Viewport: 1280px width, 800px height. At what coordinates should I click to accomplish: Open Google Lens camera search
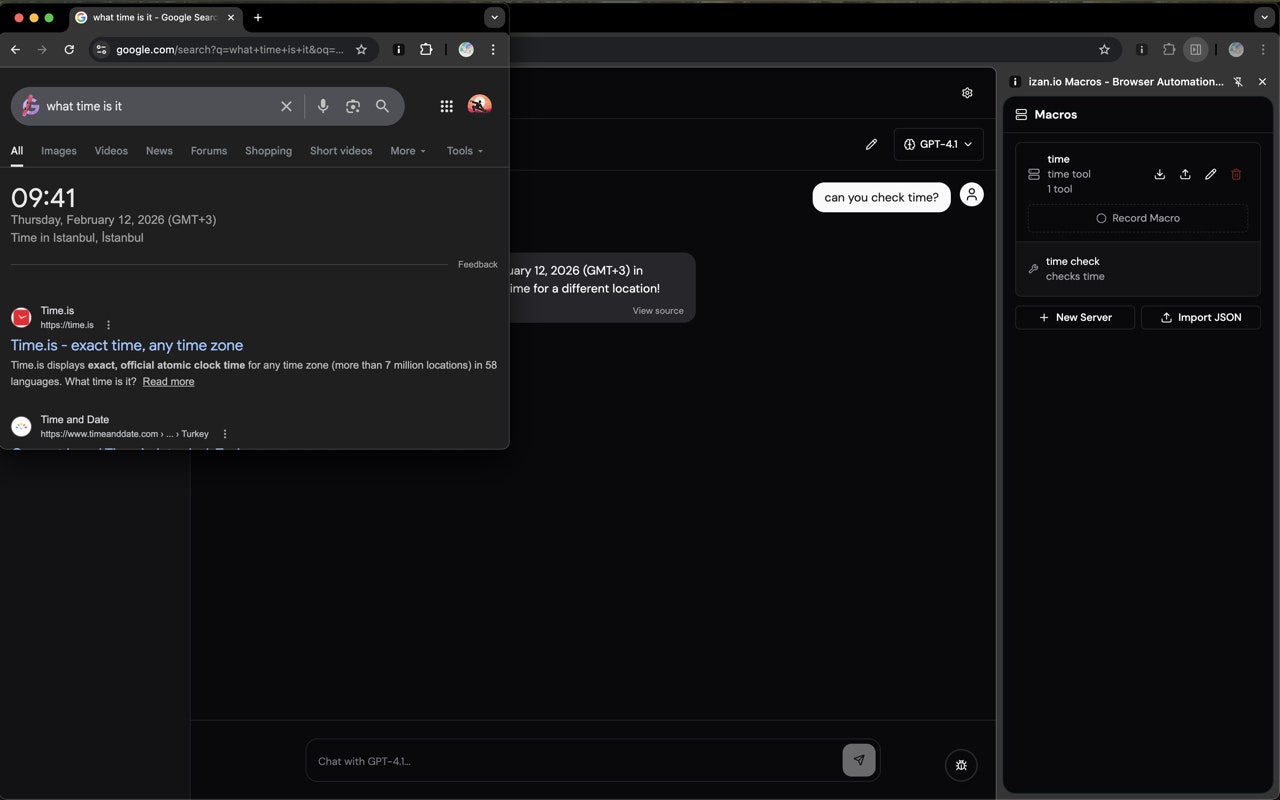pyautogui.click(x=353, y=106)
